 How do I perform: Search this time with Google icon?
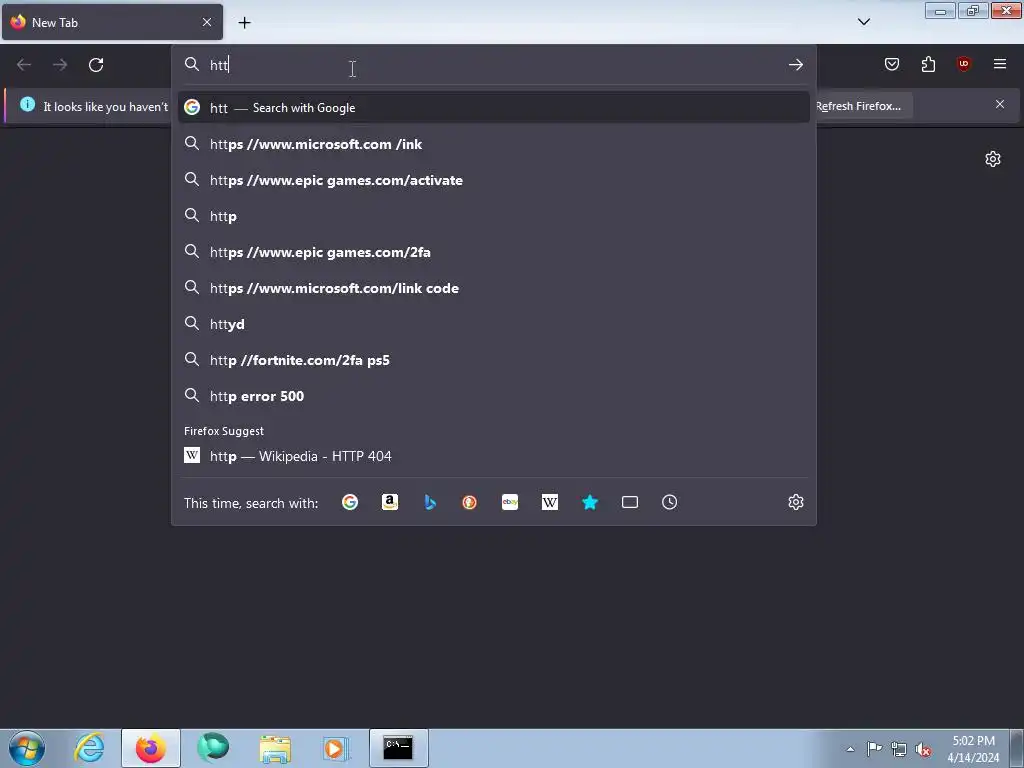350,502
